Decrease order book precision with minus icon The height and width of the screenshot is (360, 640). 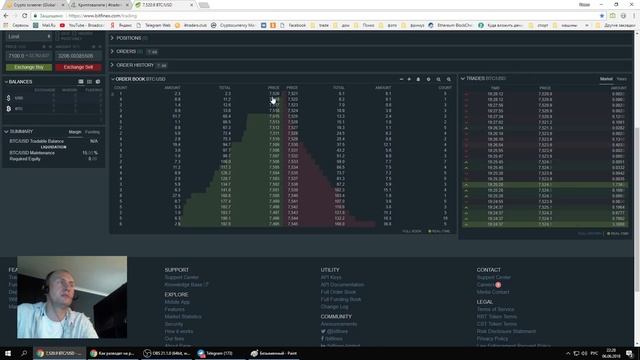tap(401, 79)
